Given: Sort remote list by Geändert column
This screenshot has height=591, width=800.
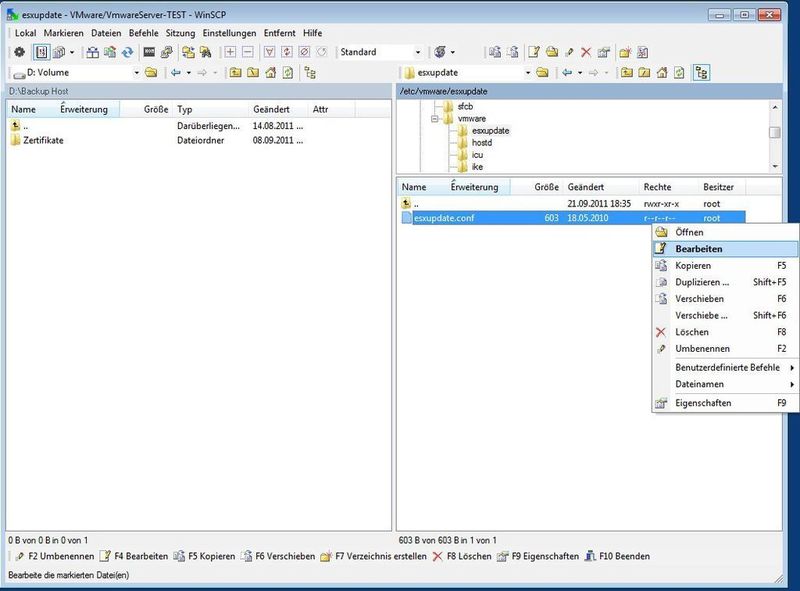Looking at the screenshot, I should [x=602, y=187].
